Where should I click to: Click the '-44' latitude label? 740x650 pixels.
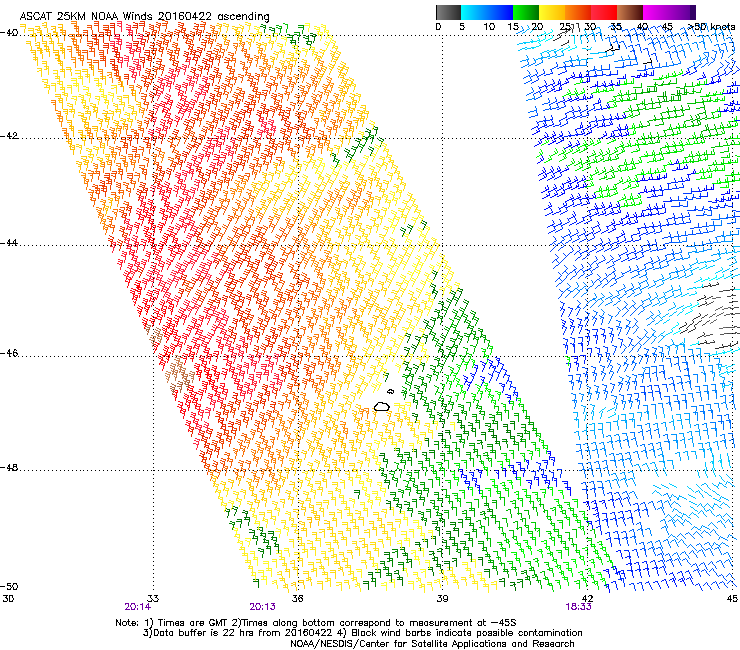click(x=9, y=243)
